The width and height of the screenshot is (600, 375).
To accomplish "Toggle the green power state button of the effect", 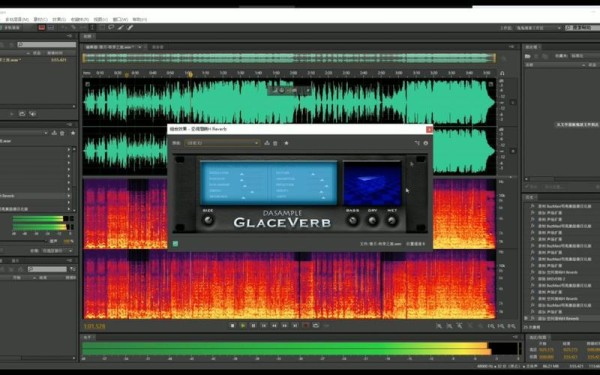I will click(x=175, y=243).
